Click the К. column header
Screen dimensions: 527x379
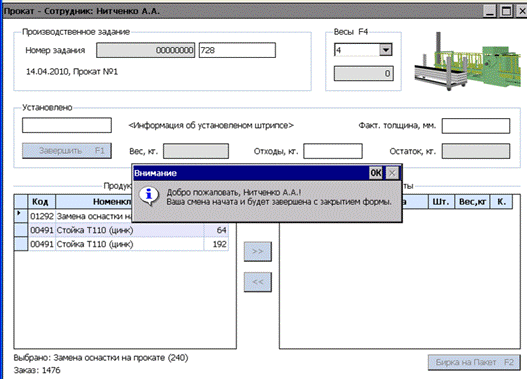(x=501, y=202)
